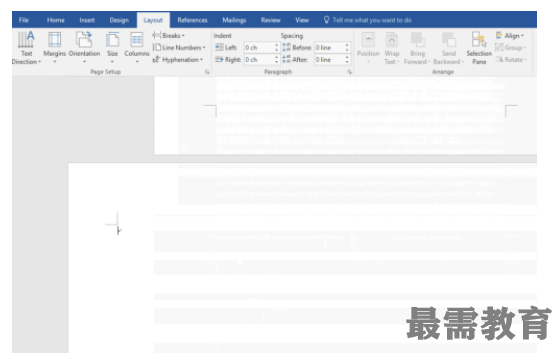
Task: Open the Selection Pane
Action: 479,48
